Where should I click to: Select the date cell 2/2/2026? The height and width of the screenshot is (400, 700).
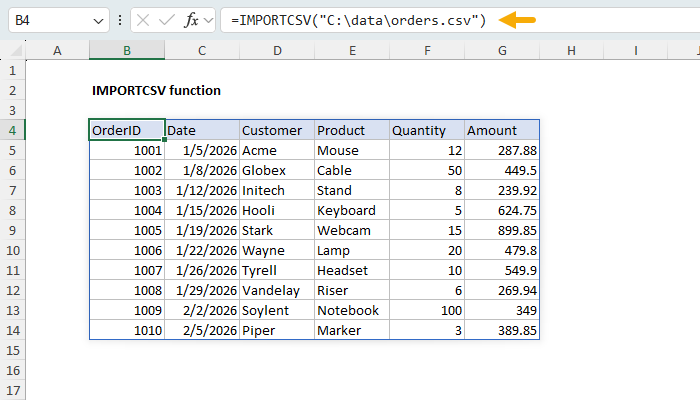click(202, 310)
